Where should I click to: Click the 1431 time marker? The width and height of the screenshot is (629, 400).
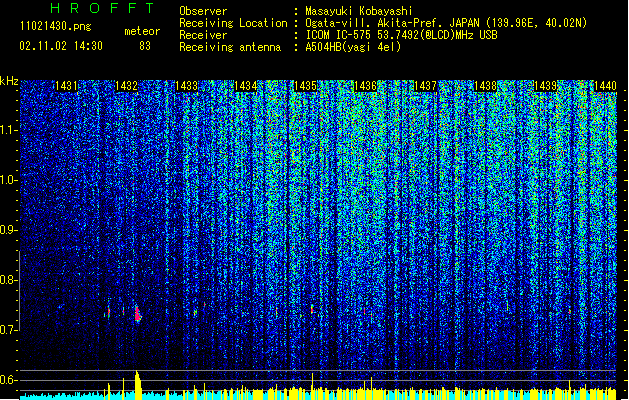[66, 86]
